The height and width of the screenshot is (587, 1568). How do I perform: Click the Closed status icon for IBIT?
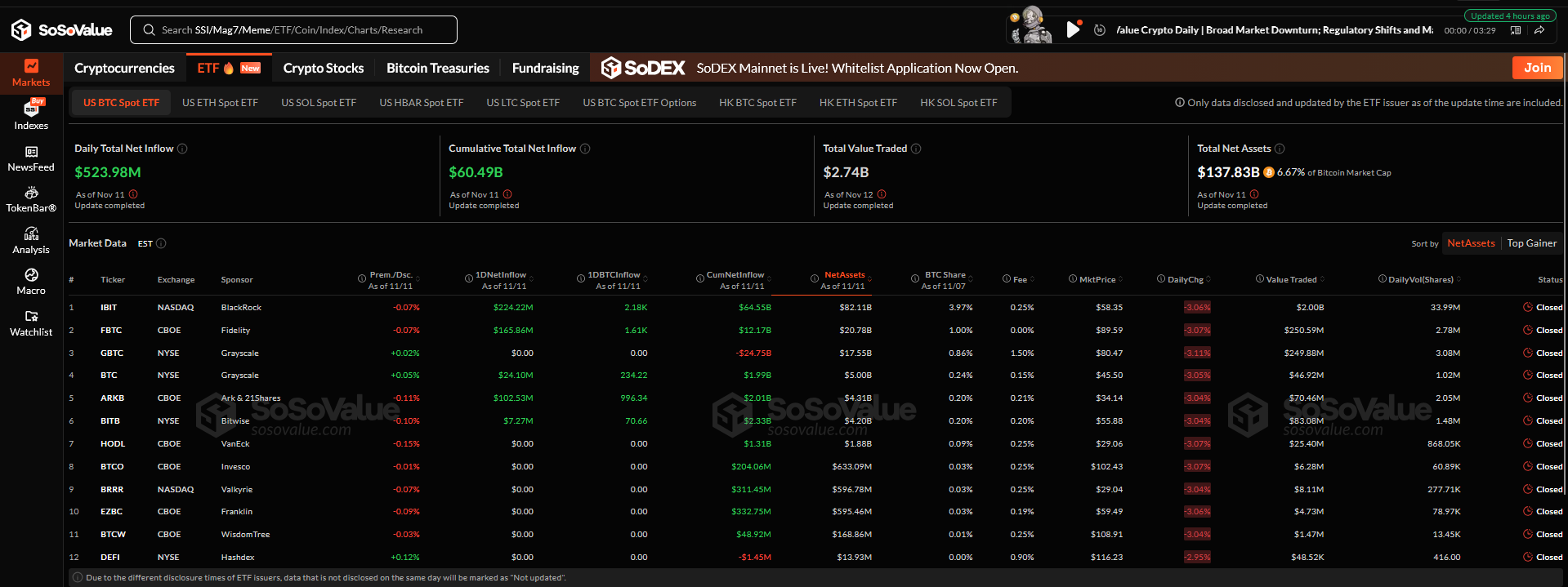pyautogui.click(x=1528, y=307)
